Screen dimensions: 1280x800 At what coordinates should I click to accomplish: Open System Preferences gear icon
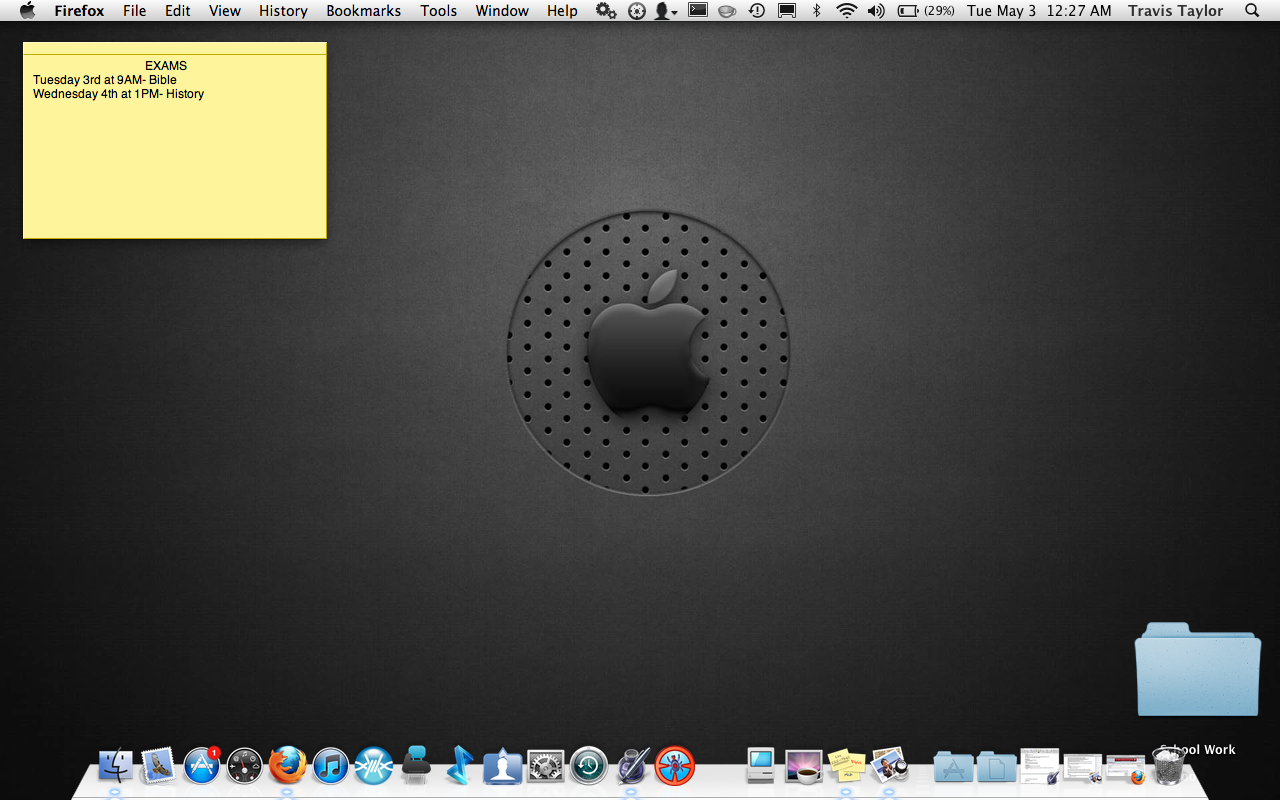pyautogui.click(x=546, y=766)
